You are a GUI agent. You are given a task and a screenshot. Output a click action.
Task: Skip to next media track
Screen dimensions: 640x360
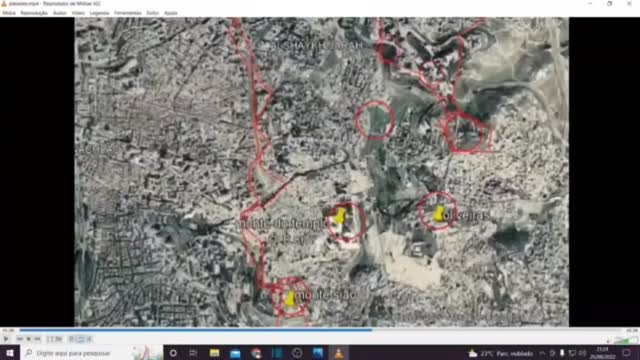click(x=38, y=339)
